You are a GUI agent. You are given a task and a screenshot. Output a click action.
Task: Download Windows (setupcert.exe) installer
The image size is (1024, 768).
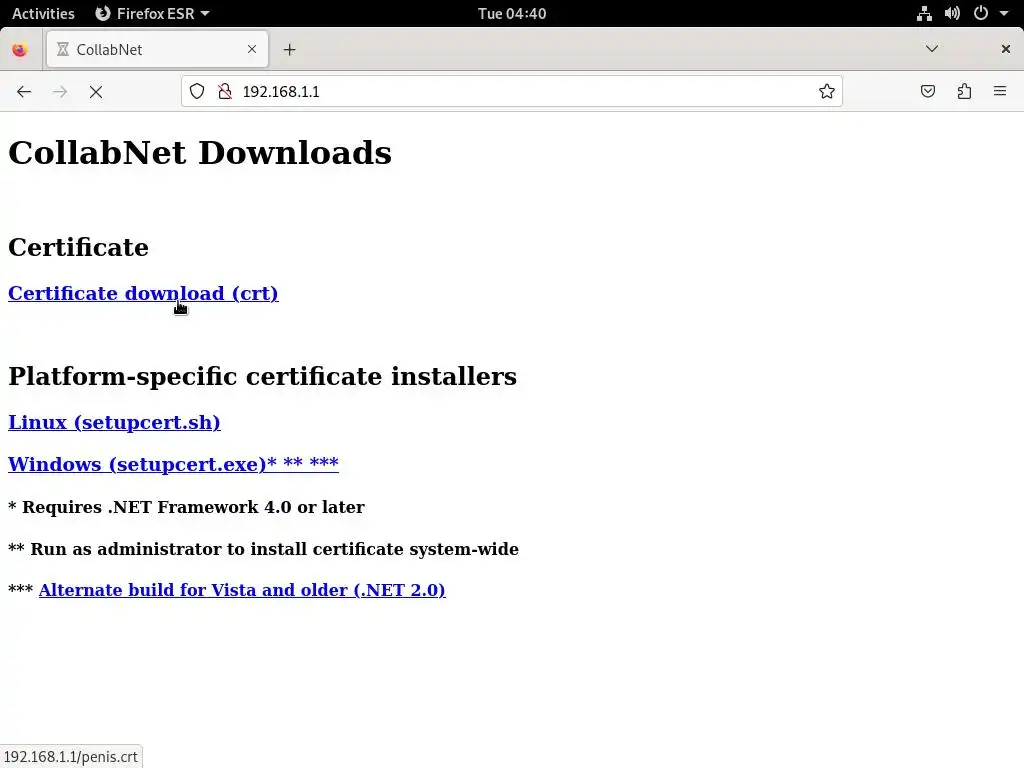pyautogui.click(x=173, y=464)
